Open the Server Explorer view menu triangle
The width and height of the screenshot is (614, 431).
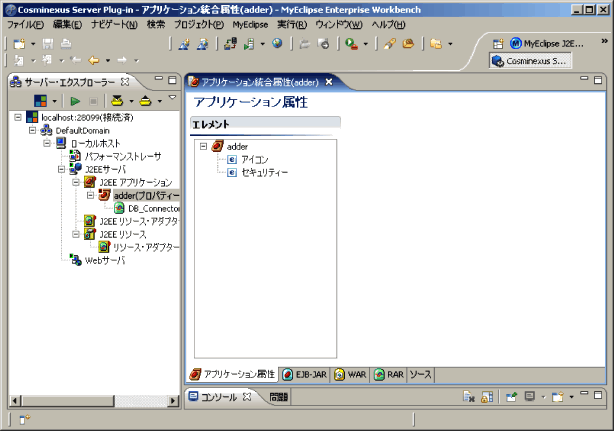(172, 97)
